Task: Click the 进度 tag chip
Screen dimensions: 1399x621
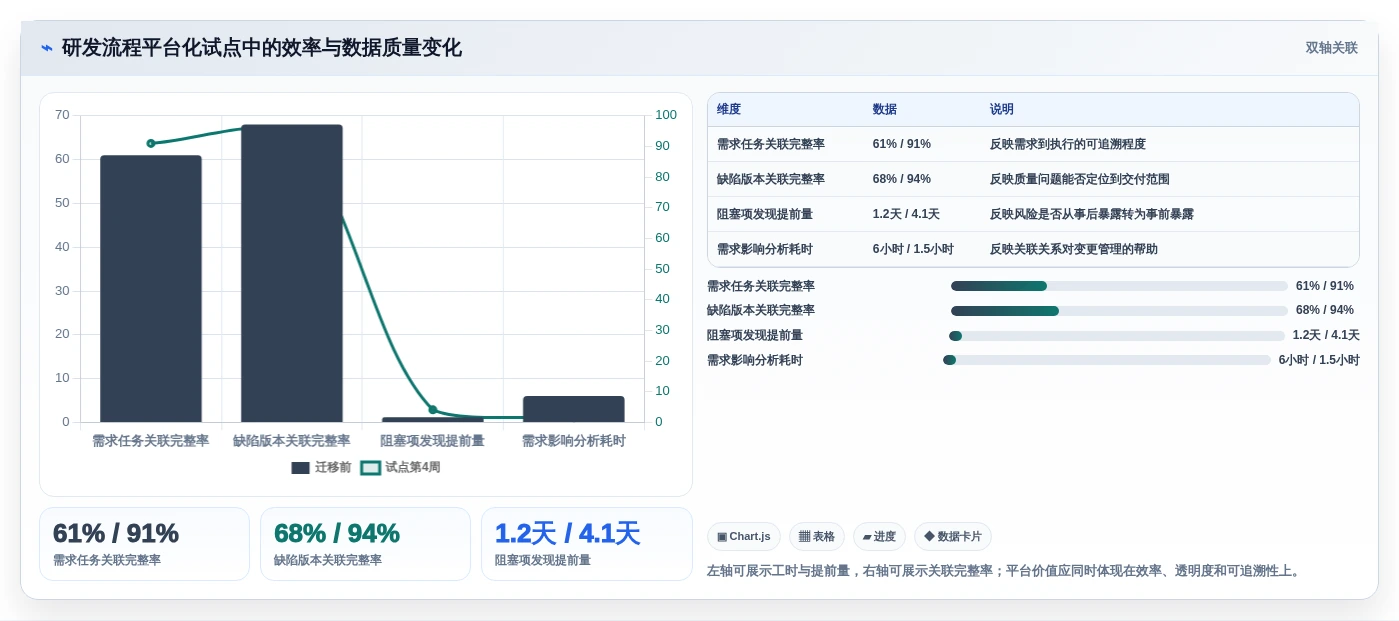Action: point(879,537)
